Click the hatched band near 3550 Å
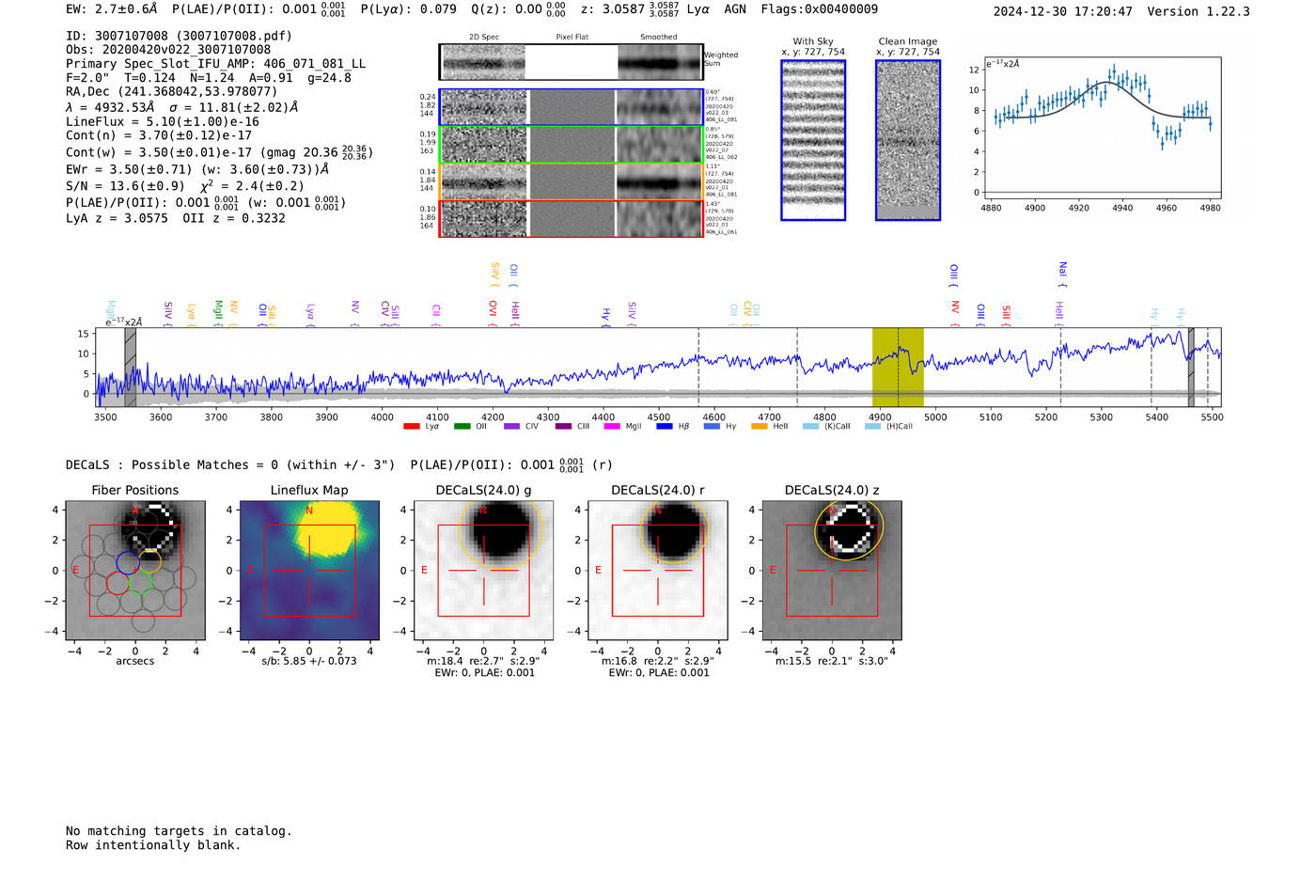The width and height of the screenshot is (1316, 896). [x=131, y=367]
